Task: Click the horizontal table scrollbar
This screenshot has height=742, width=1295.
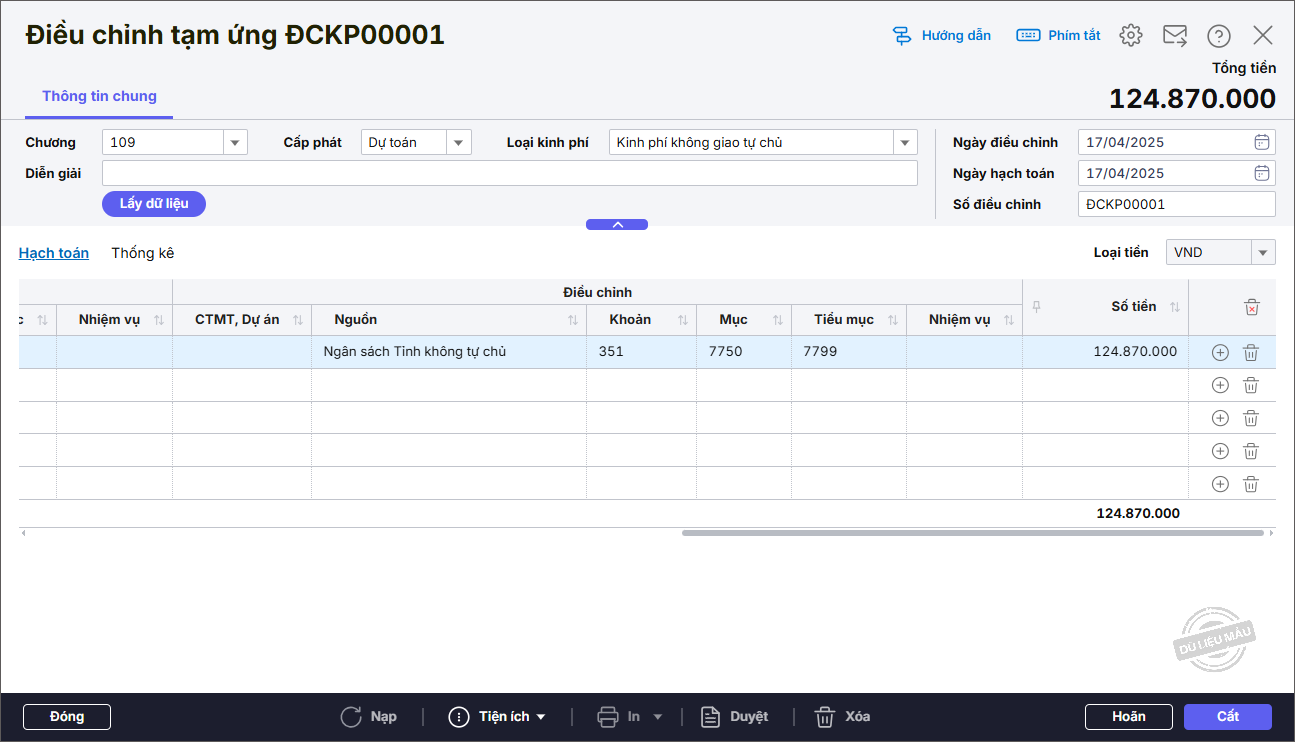Action: 972,533
